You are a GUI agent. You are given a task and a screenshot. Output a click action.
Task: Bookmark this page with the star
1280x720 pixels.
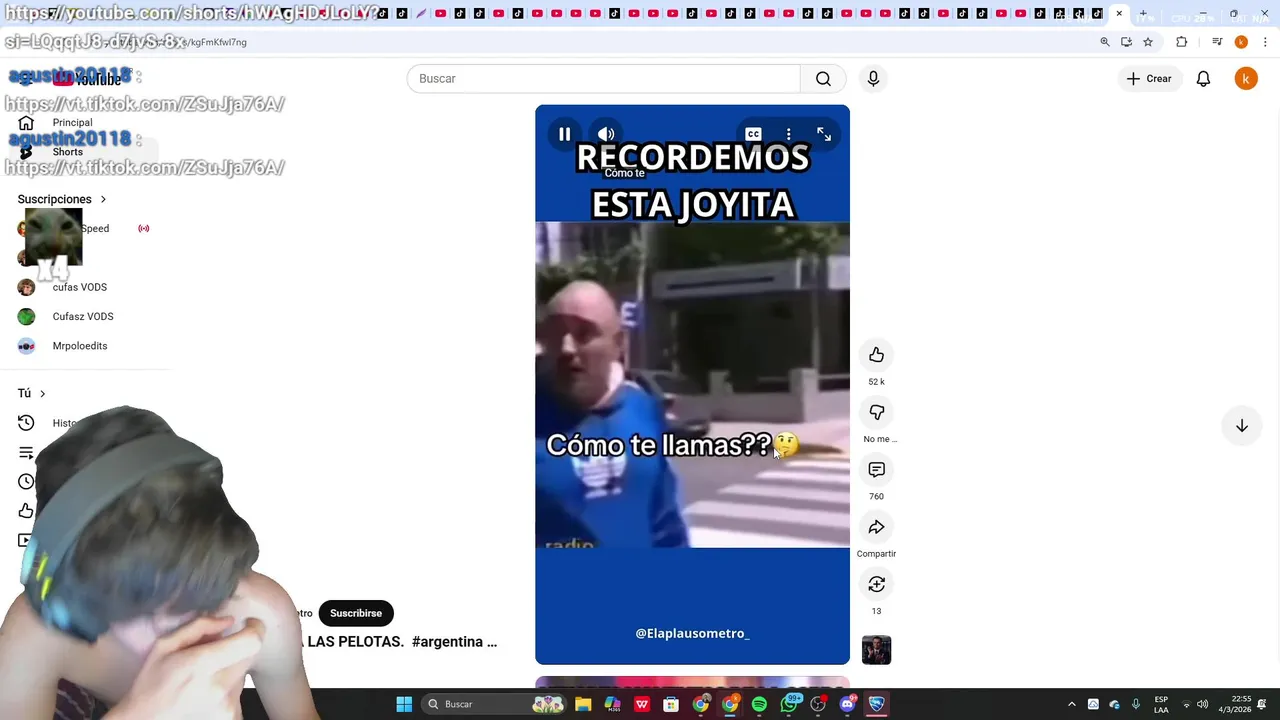tap(1148, 42)
